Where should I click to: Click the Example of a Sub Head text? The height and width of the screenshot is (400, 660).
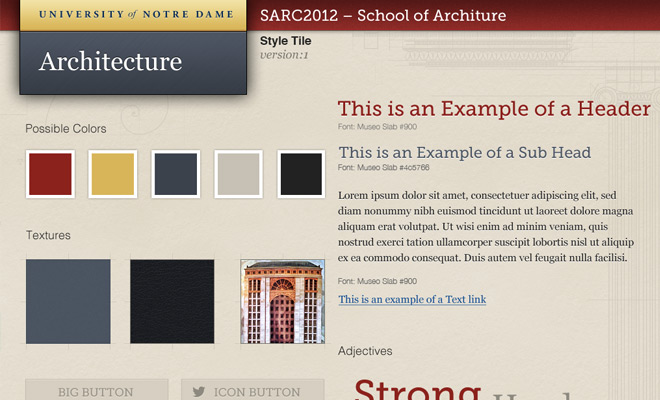pyautogui.click(x=465, y=152)
